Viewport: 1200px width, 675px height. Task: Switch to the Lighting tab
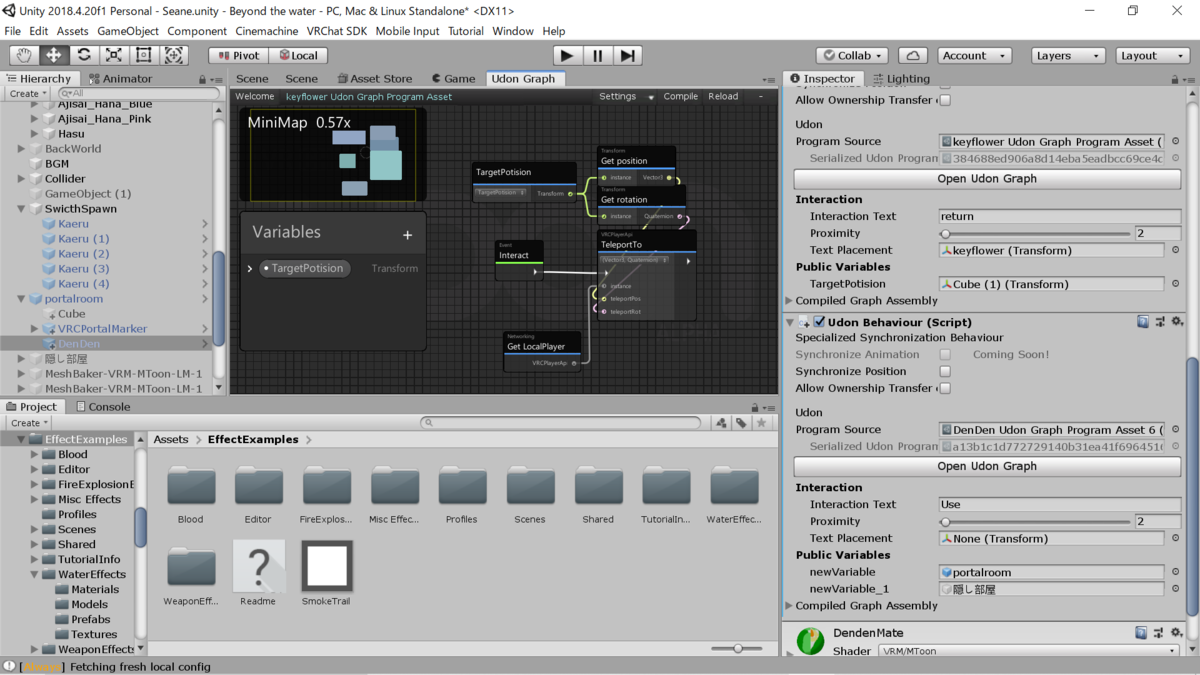click(900, 78)
